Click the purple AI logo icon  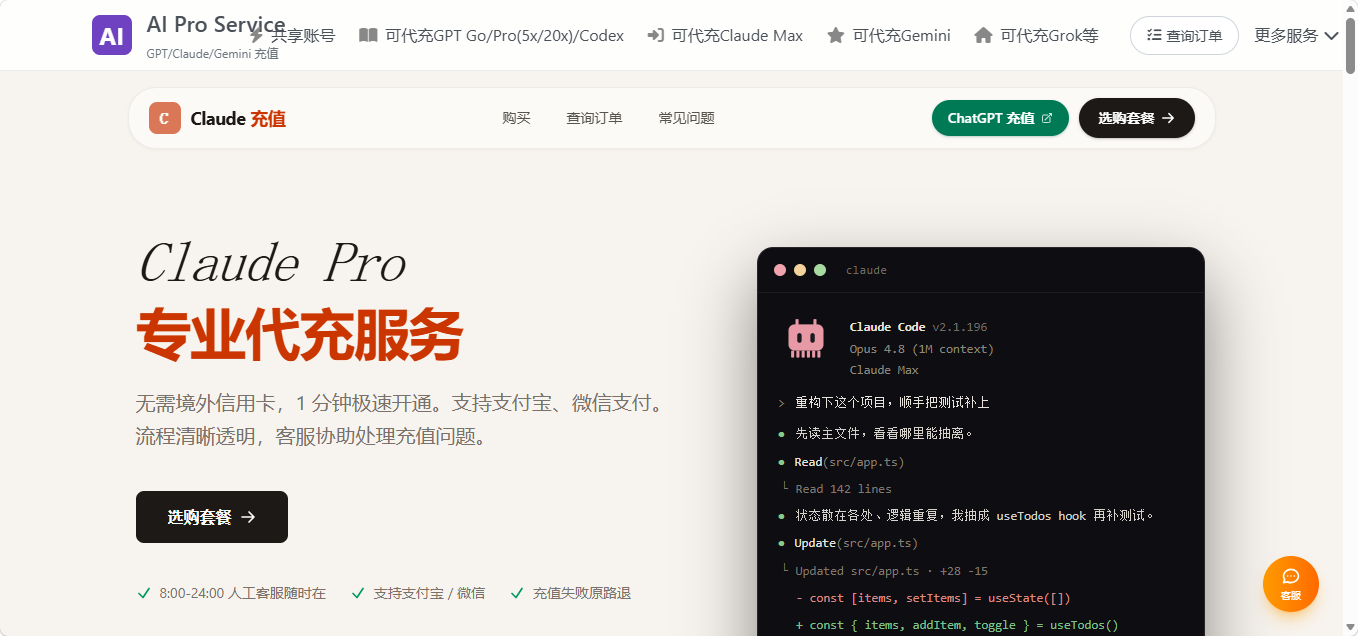(x=112, y=35)
